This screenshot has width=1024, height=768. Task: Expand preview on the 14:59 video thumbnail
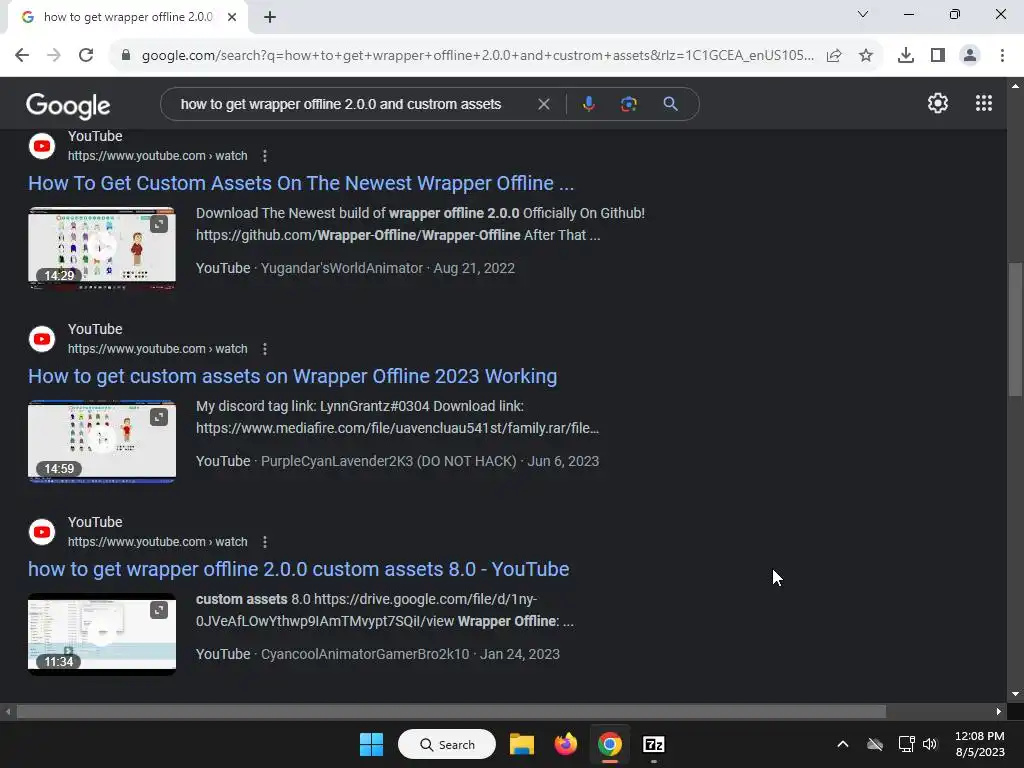[159, 417]
